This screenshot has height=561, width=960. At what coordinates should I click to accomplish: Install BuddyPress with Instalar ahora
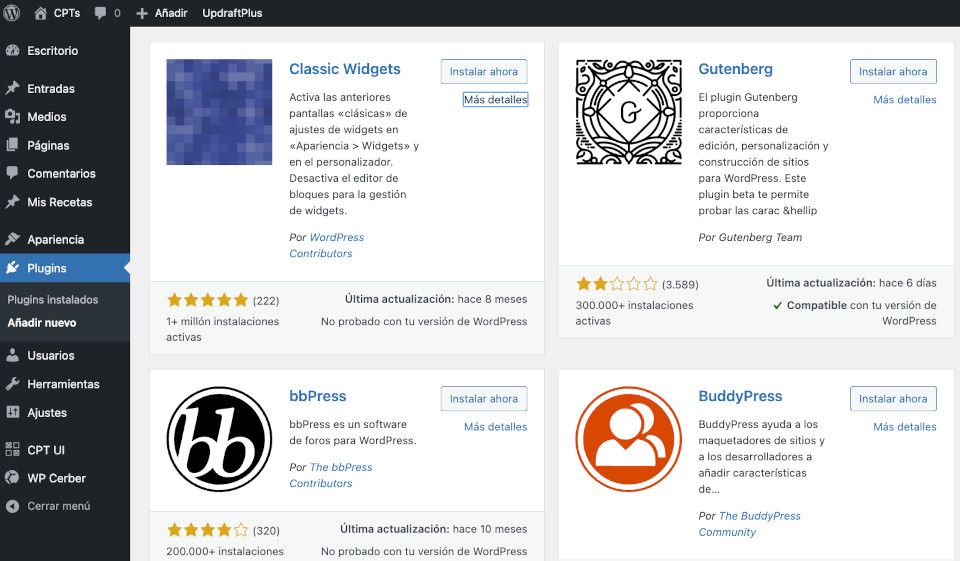[x=893, y=399]
